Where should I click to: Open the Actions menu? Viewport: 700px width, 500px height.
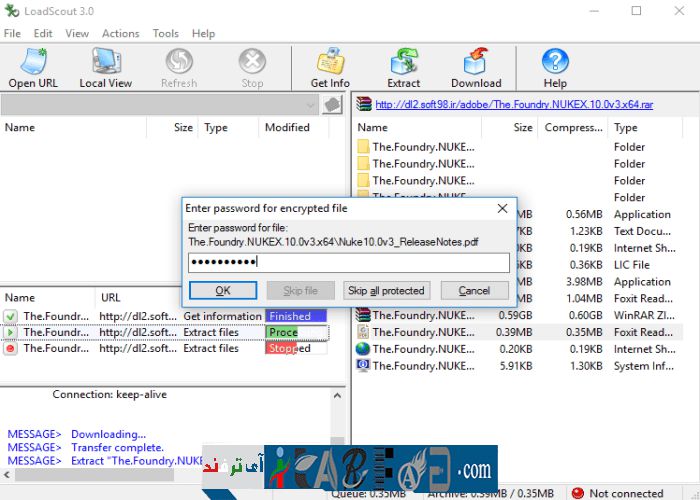(121, 33)
